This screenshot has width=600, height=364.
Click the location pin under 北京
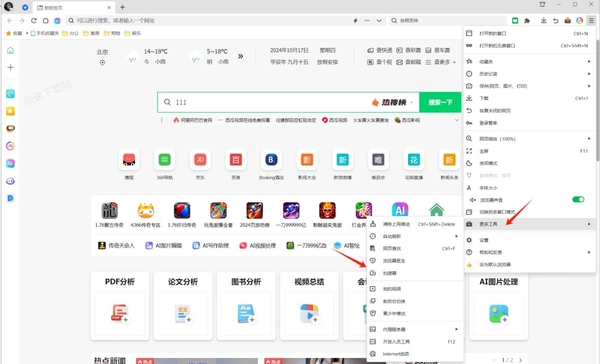(102, 63)
